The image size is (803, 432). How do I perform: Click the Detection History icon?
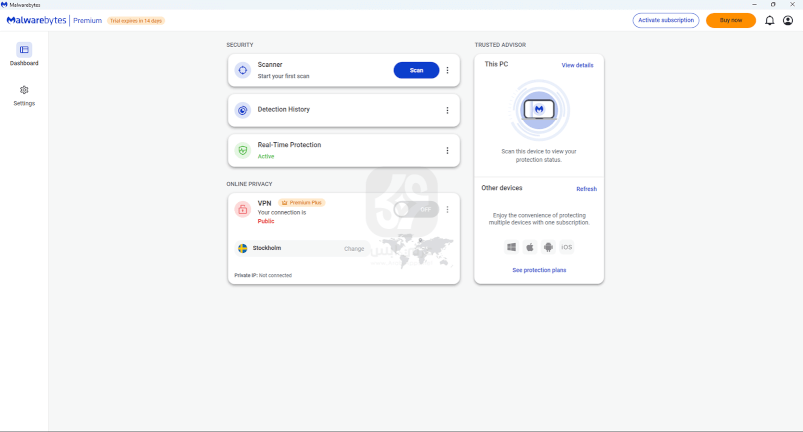coord(243,110)
